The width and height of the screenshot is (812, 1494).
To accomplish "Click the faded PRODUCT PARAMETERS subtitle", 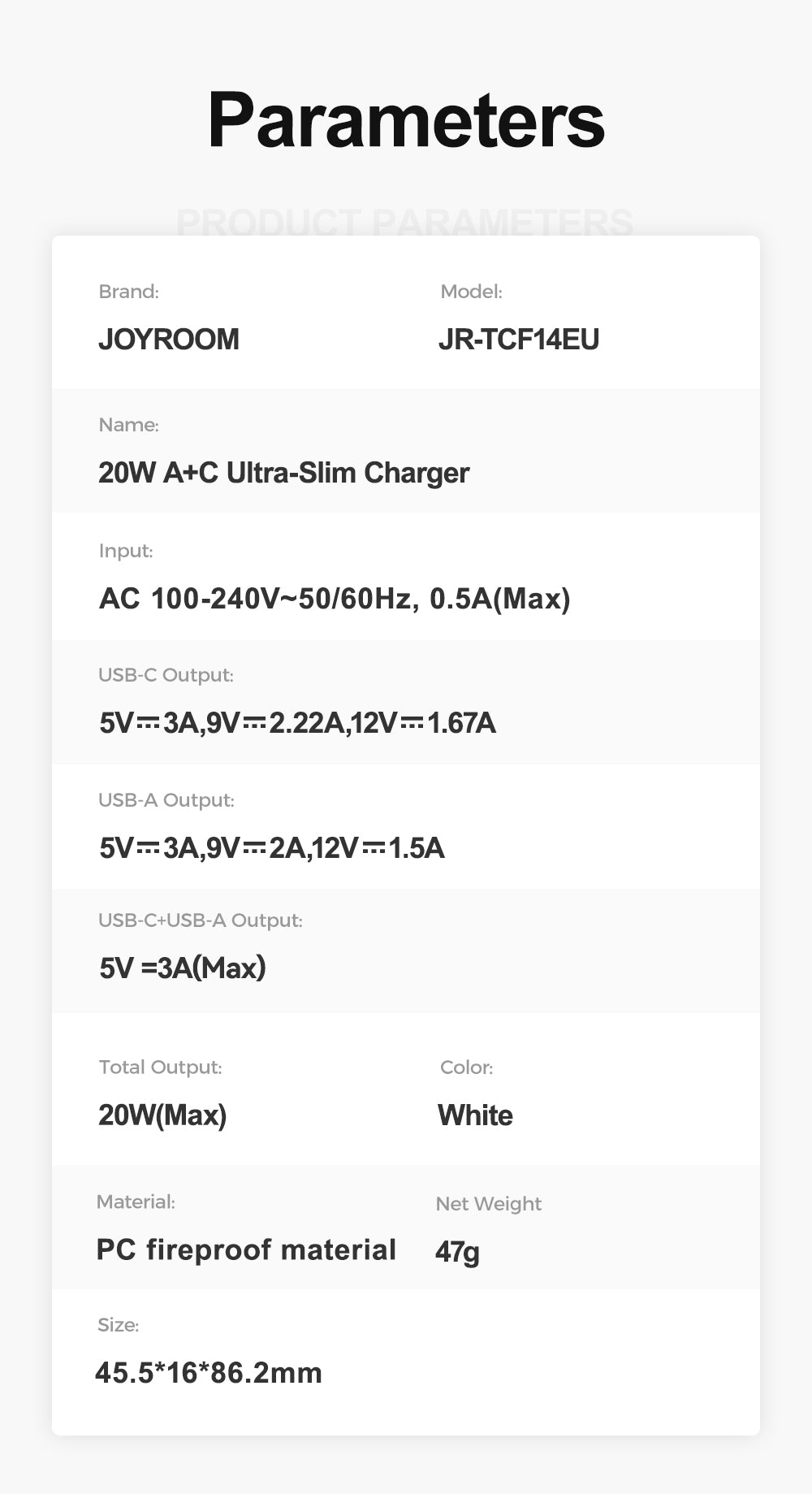I will (x=405, y=223).
